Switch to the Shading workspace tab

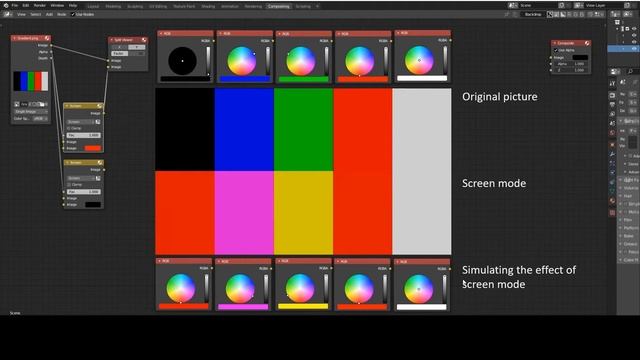pyautogui.click(x=208, y=7)
